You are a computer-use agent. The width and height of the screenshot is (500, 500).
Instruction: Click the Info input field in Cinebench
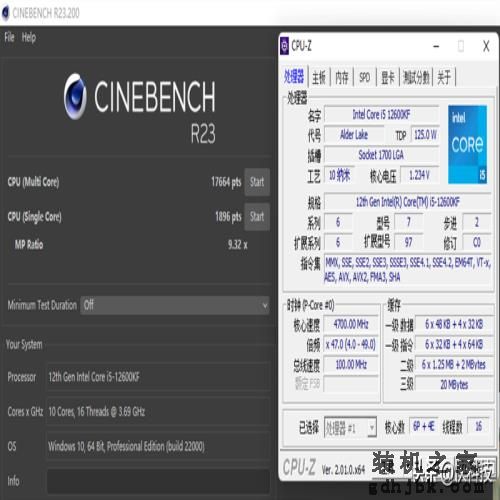(158, 481)
